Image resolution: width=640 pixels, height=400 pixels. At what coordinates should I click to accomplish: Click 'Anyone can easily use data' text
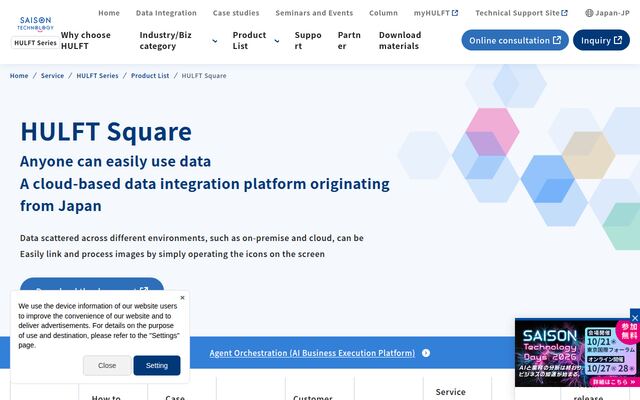[116, 162]
